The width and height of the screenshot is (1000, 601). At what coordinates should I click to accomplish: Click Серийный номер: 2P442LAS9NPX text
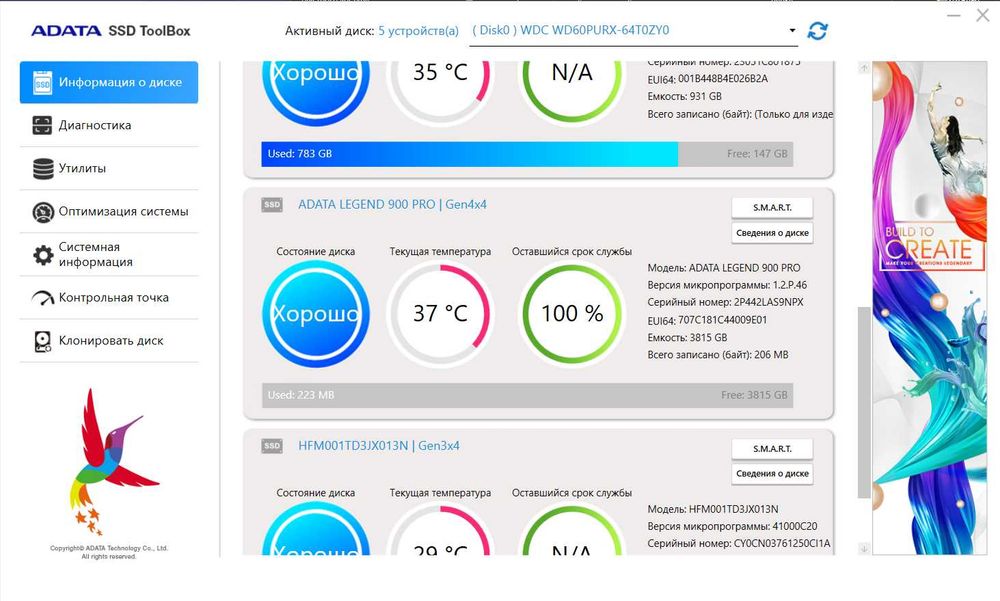725,302
